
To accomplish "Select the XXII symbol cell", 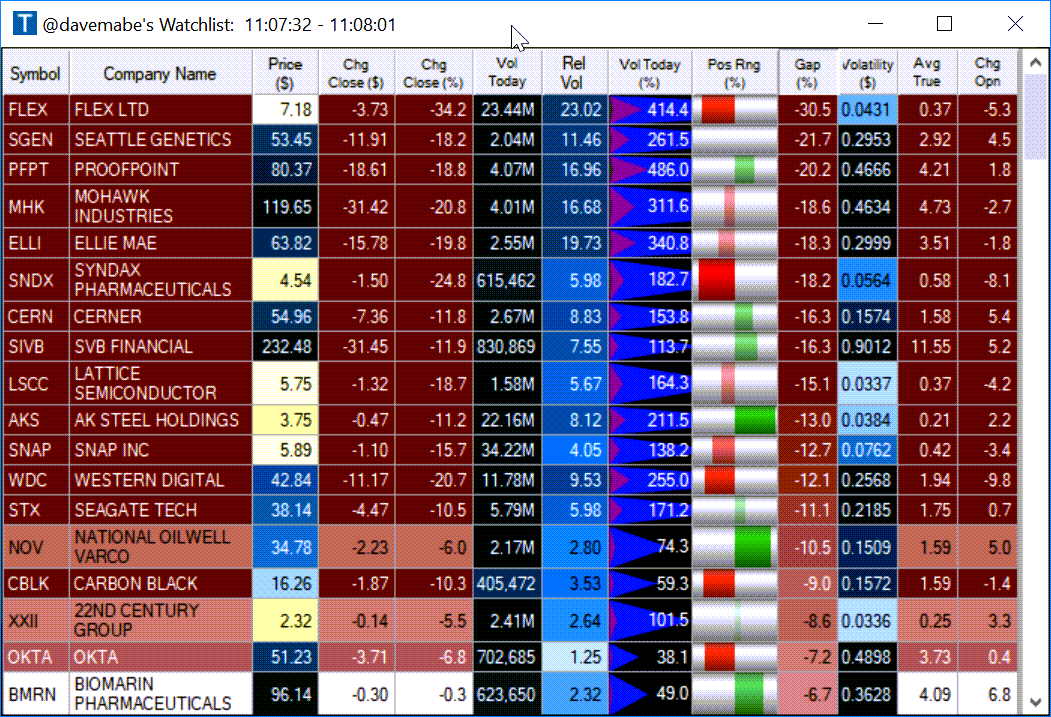I will coord(36,621).
